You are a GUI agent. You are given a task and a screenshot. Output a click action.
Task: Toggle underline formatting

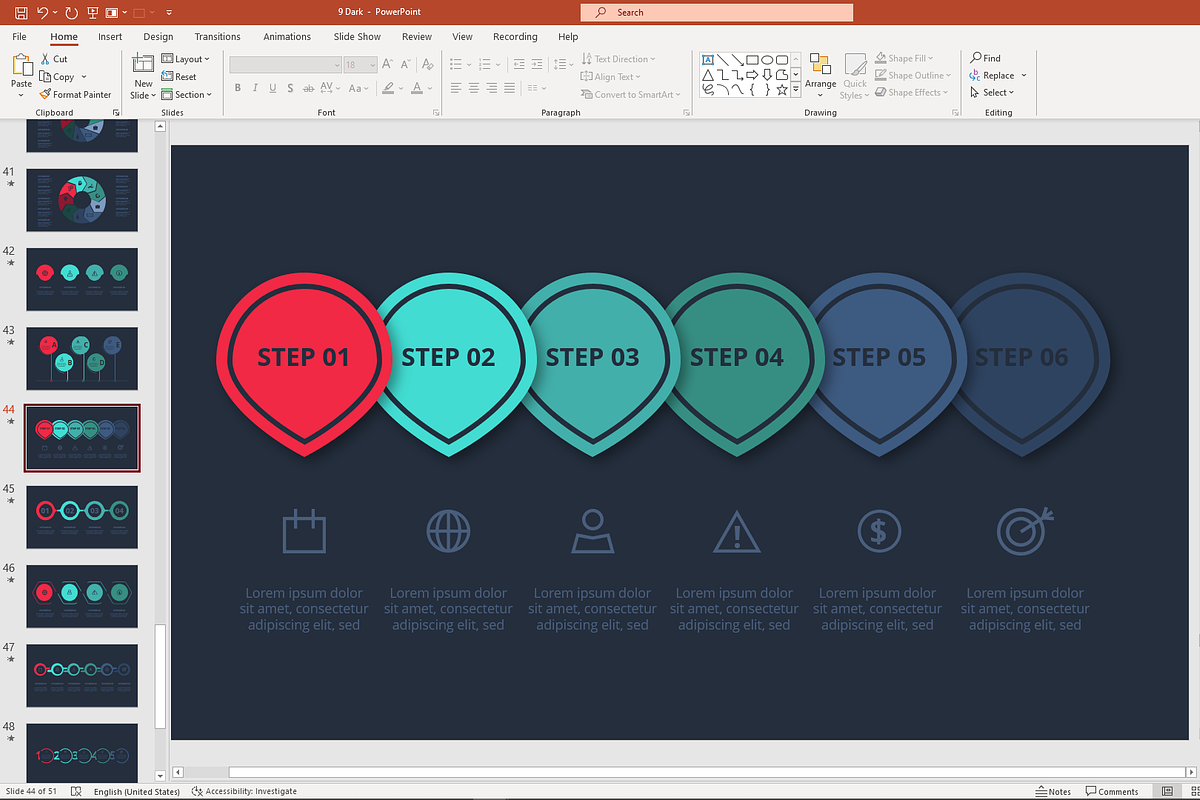[273, 88]
